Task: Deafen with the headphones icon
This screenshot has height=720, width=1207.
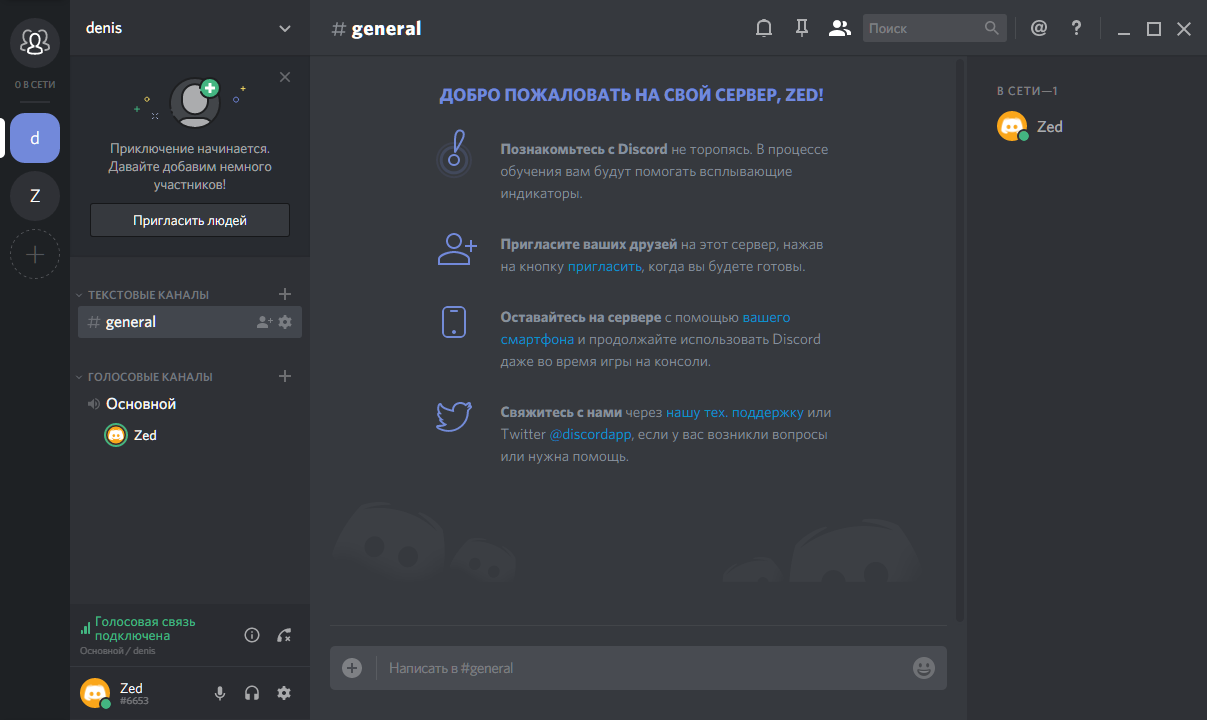Action: [x=252, y=693]
